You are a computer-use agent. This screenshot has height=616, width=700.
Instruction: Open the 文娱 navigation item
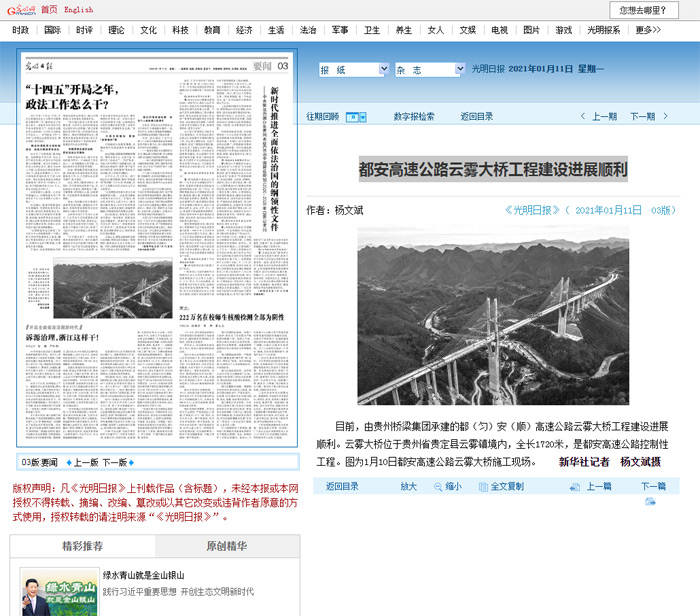coord(468,30)
